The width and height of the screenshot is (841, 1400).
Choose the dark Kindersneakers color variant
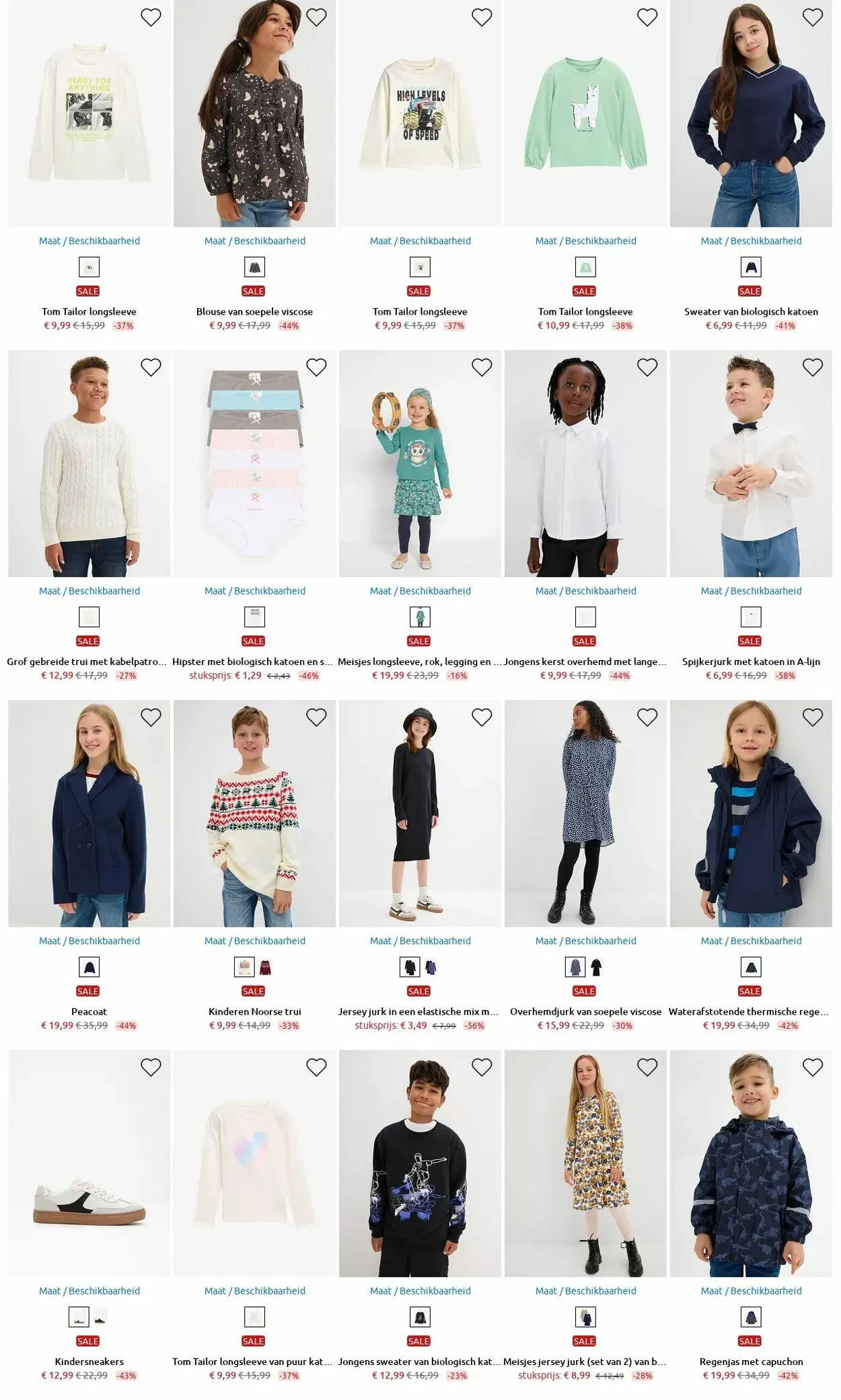[x=100, y=1317]
